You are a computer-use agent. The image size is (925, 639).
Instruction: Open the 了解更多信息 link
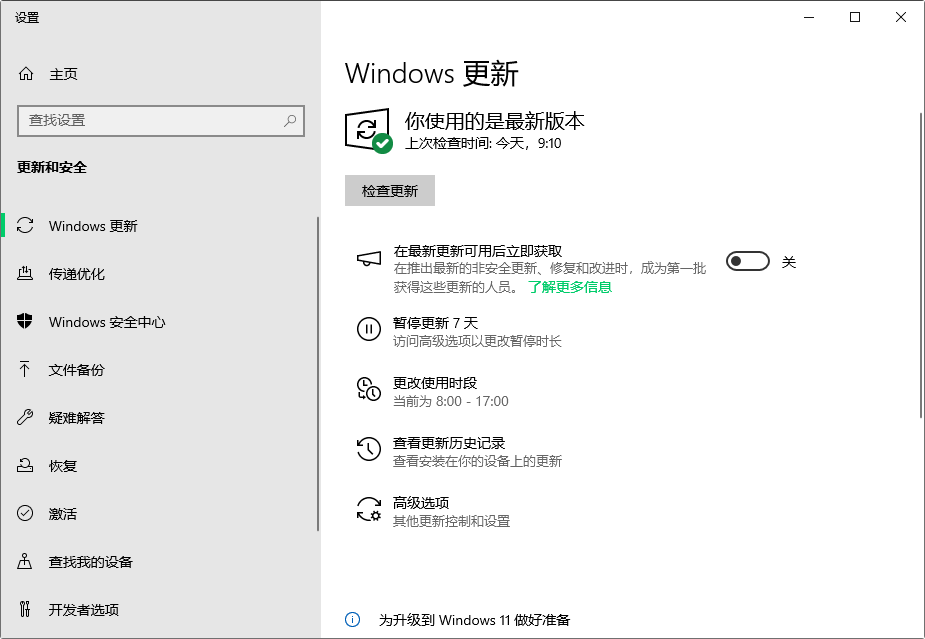(x=569, y=287)
